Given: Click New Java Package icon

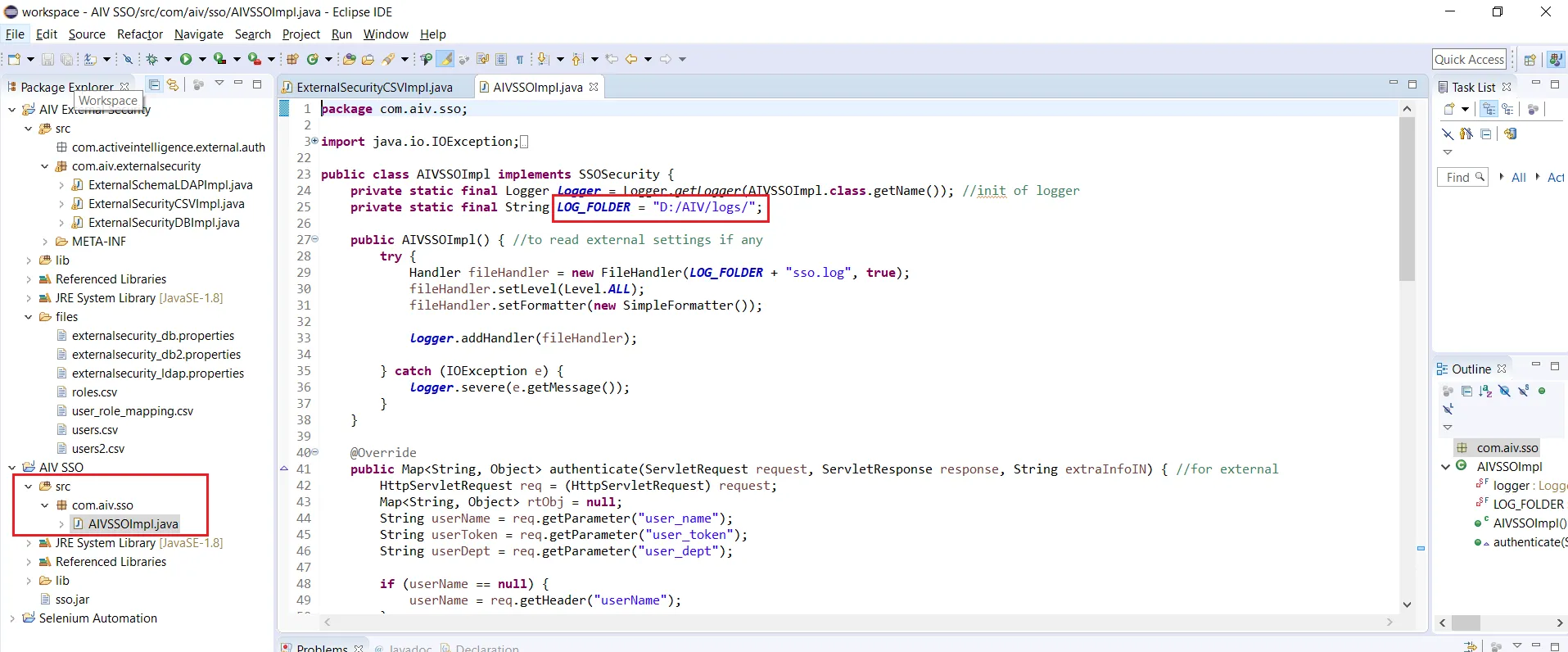Looking at the screenshot, I should point(292,59).
